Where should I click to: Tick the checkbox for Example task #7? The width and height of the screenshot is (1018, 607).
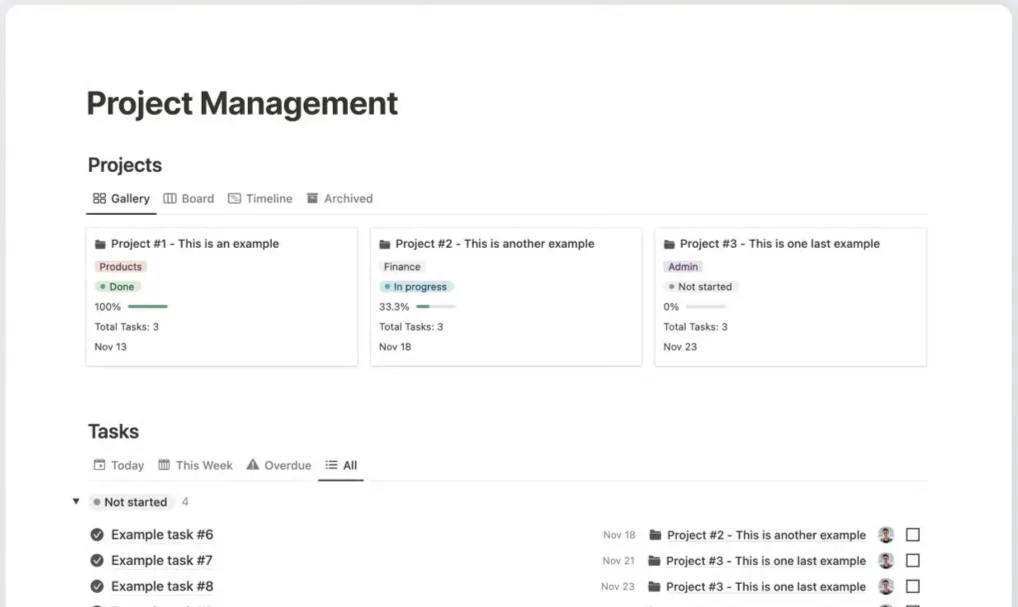pyautogui.click(x=912, y=561)
